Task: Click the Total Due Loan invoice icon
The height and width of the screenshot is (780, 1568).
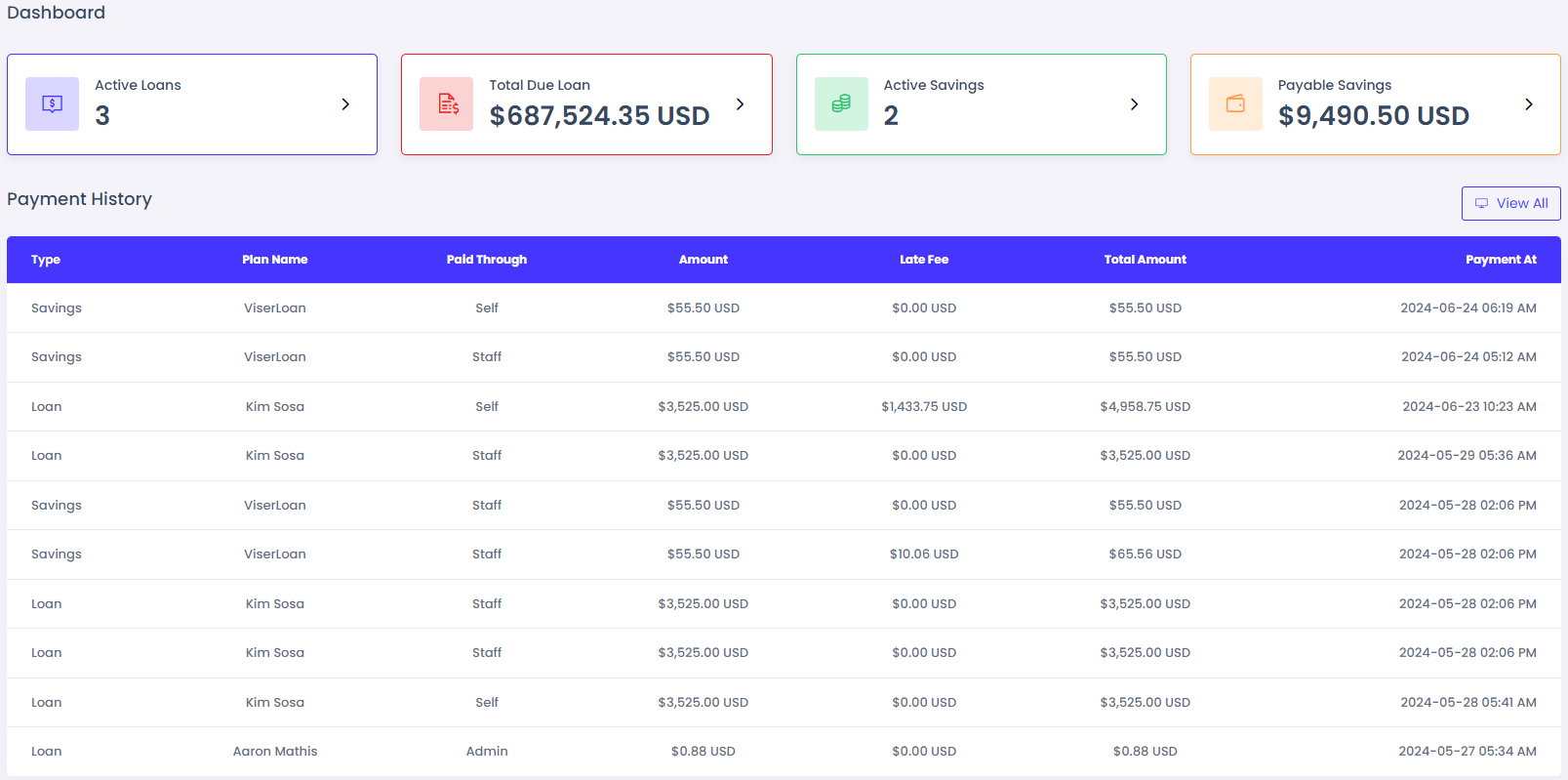Action: [447, 104]
